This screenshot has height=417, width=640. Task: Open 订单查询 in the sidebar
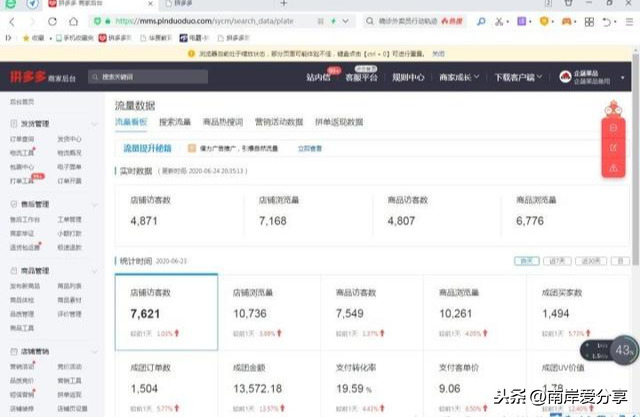point(22,139)
